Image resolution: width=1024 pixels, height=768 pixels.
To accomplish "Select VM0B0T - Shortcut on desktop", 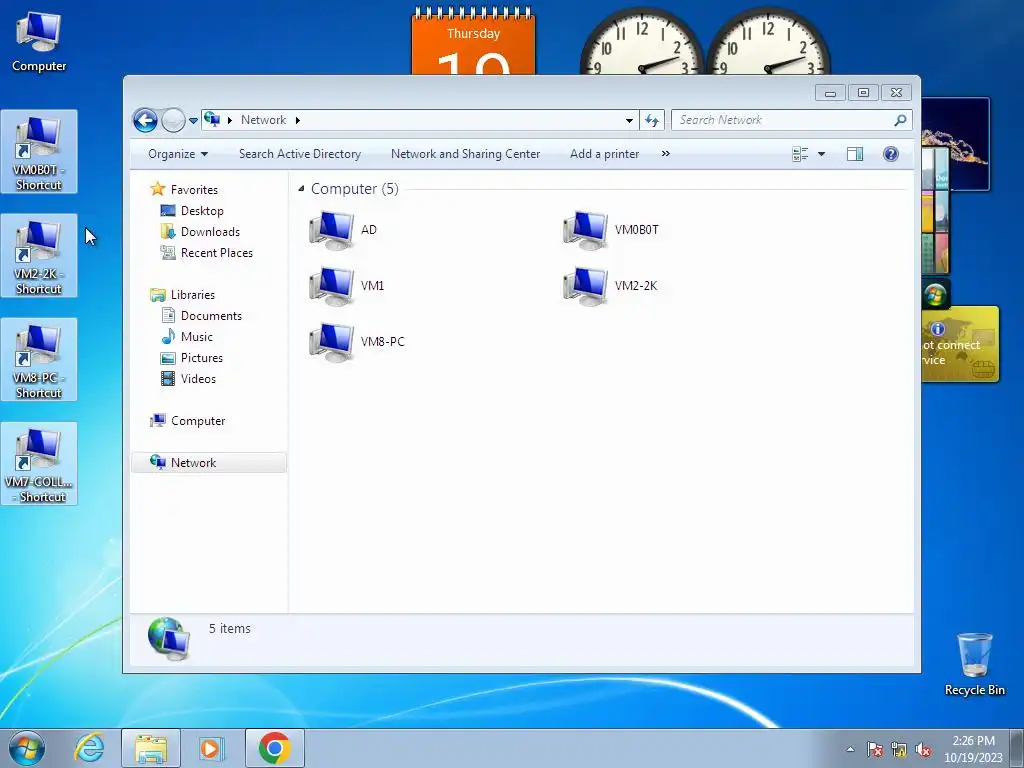I will click(x=39, y=152).
